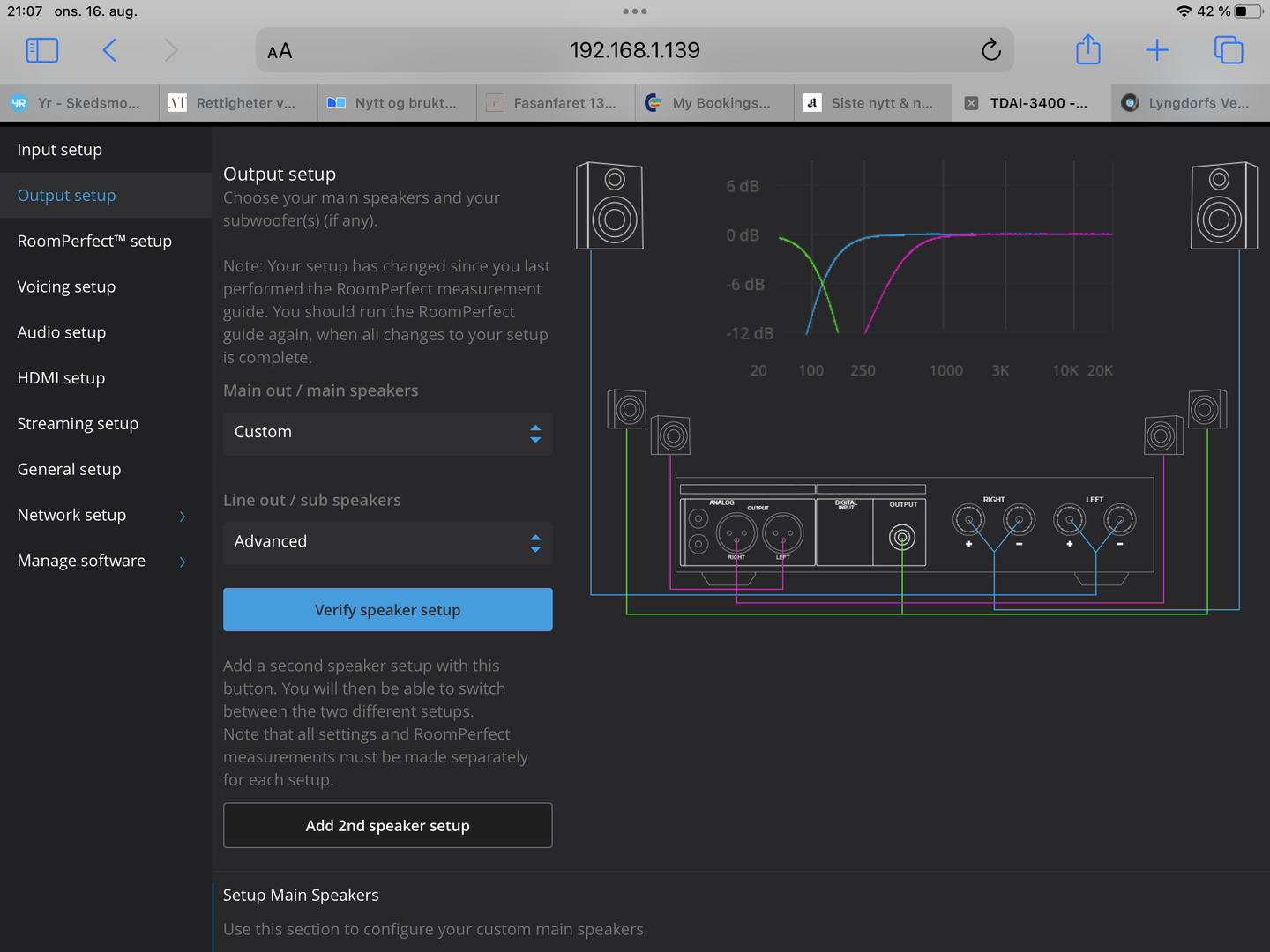Switch to Nytt og brukt tab
1270x952 pixels.
397,103
